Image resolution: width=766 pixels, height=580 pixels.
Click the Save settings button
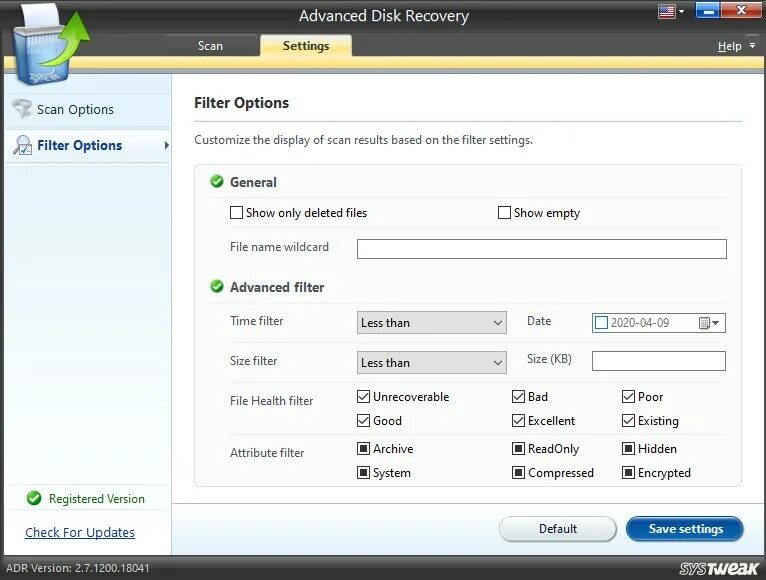tap(685, 529)
